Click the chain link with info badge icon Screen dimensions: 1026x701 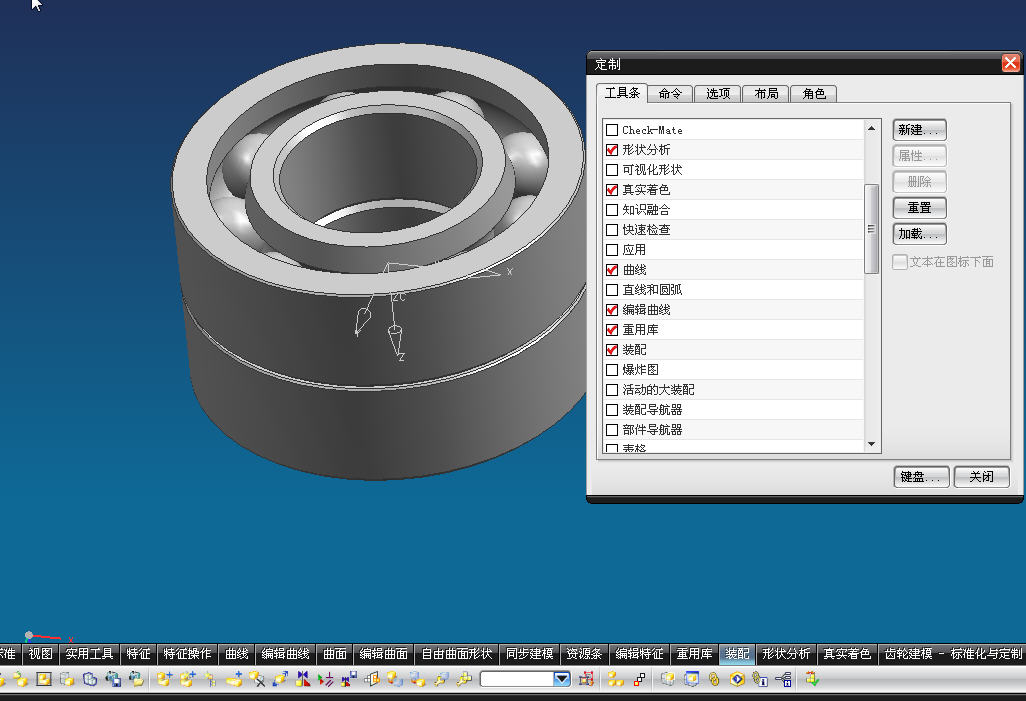click(x=760, y=679)
